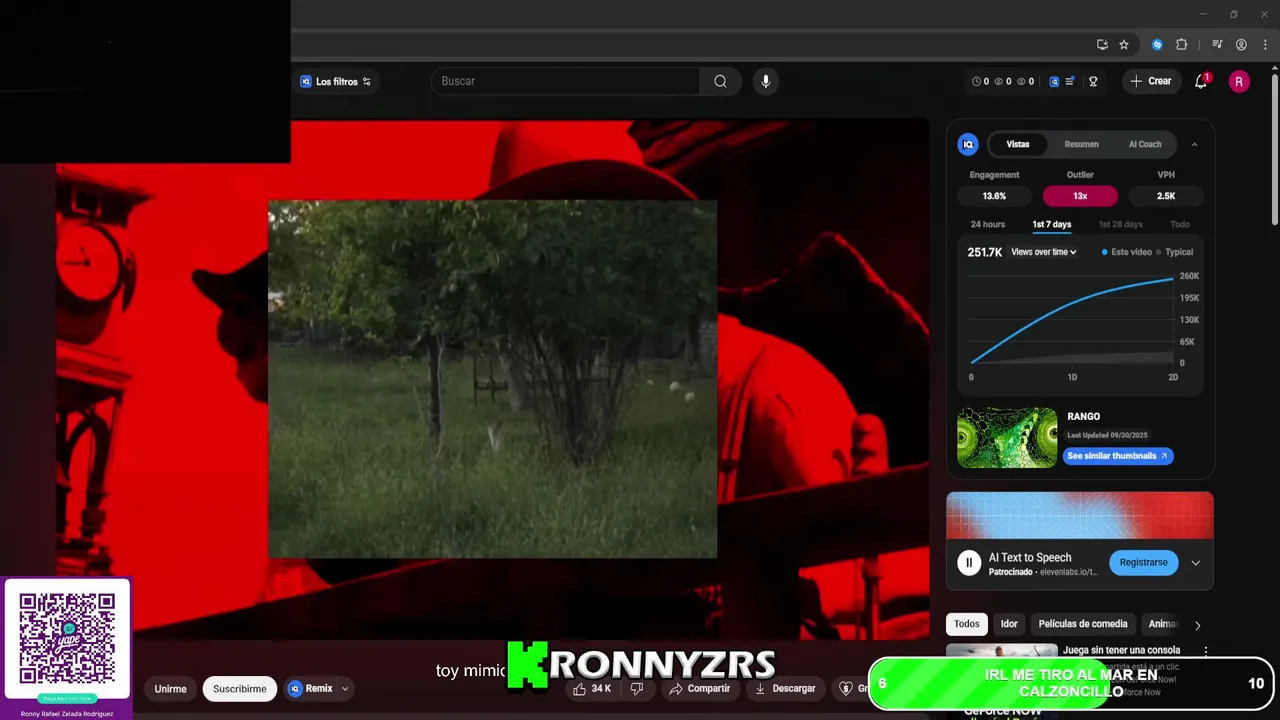Click the Compartir share button
Viewport: 1280px width, 720px height.
click(x=700, y=688)
